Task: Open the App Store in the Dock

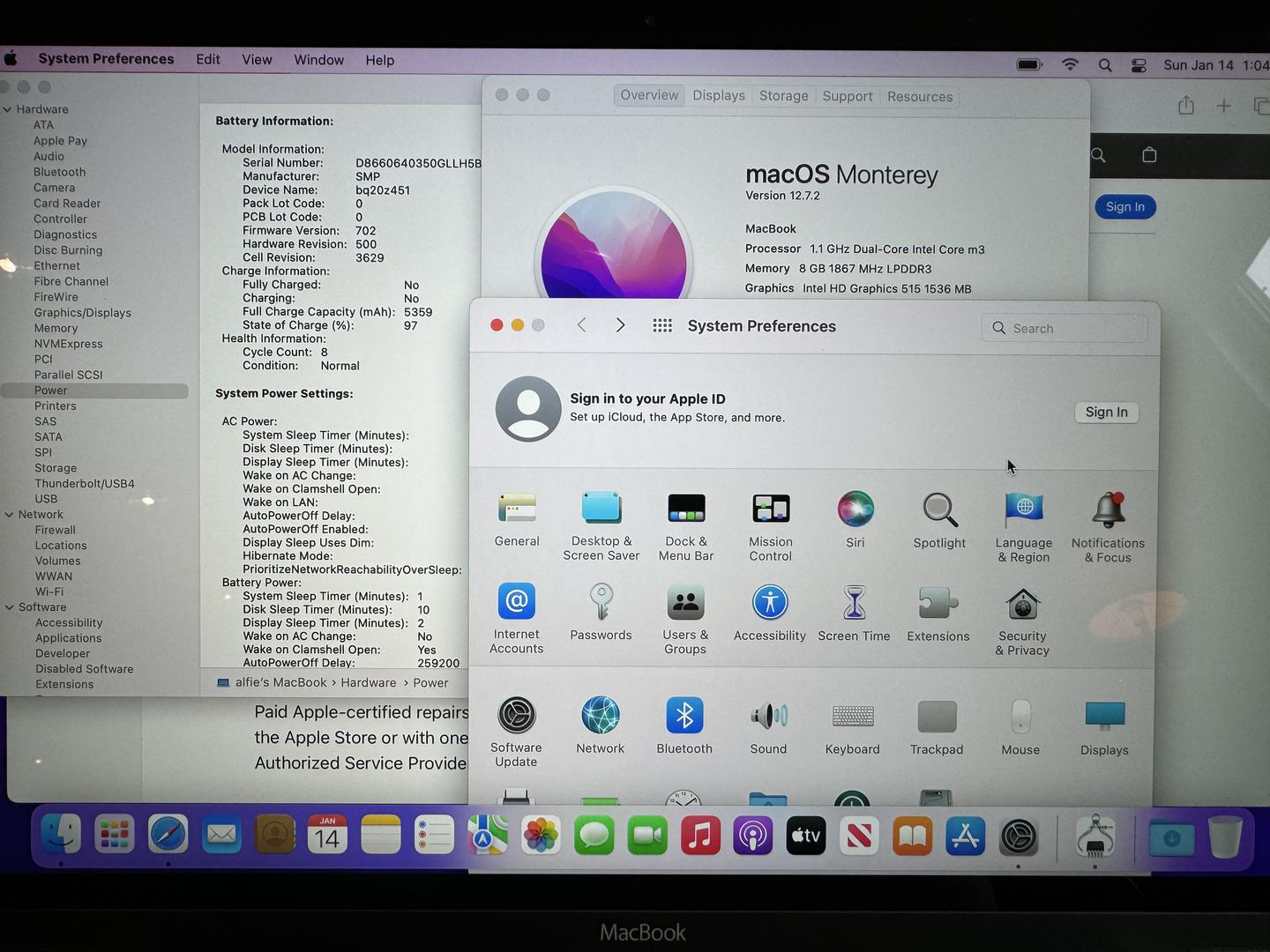Action: pyautogui.click(x=966, y=836)
